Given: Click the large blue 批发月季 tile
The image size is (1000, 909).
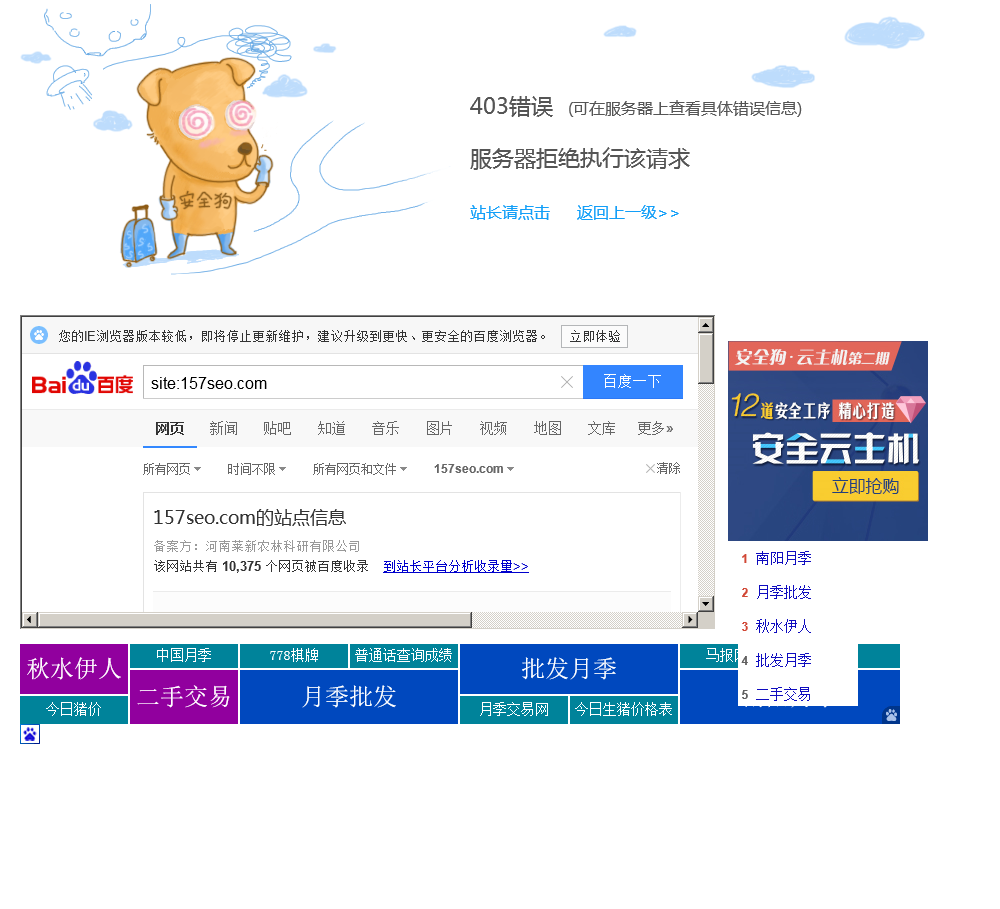Looking at the screenshot, I should point(569,669).
